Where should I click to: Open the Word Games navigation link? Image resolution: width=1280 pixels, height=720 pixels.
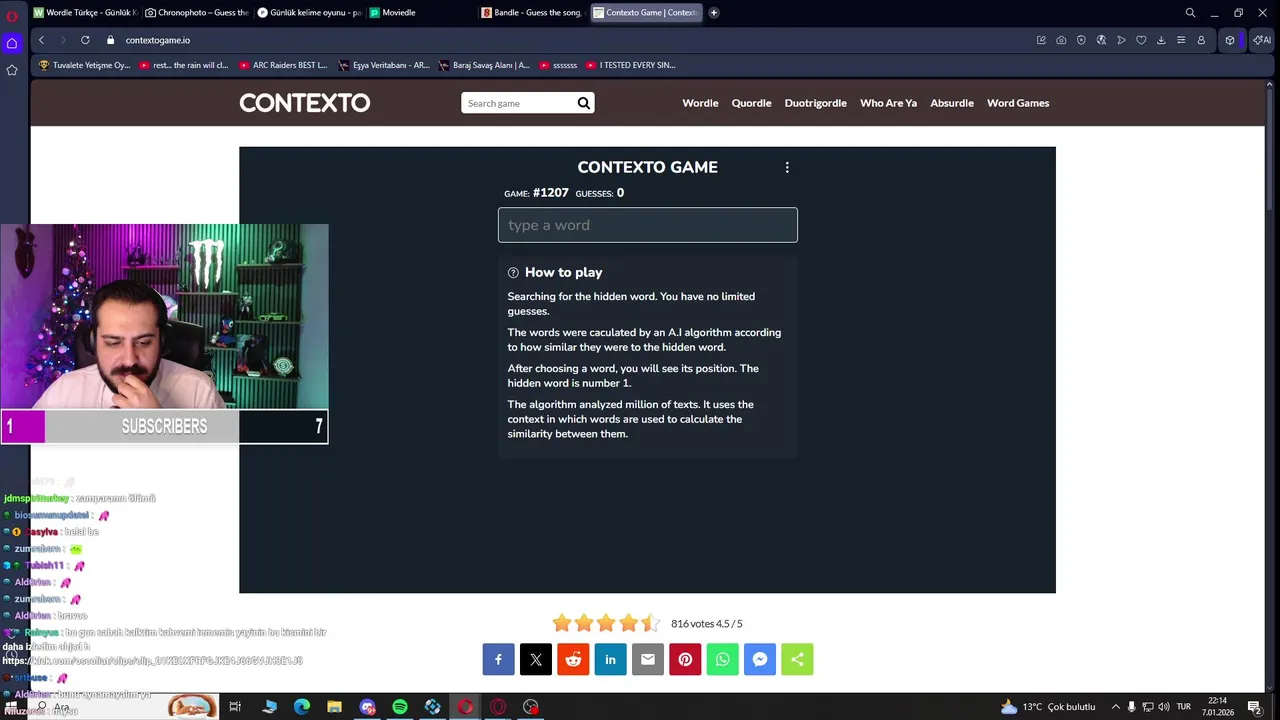pos(1018,103)
